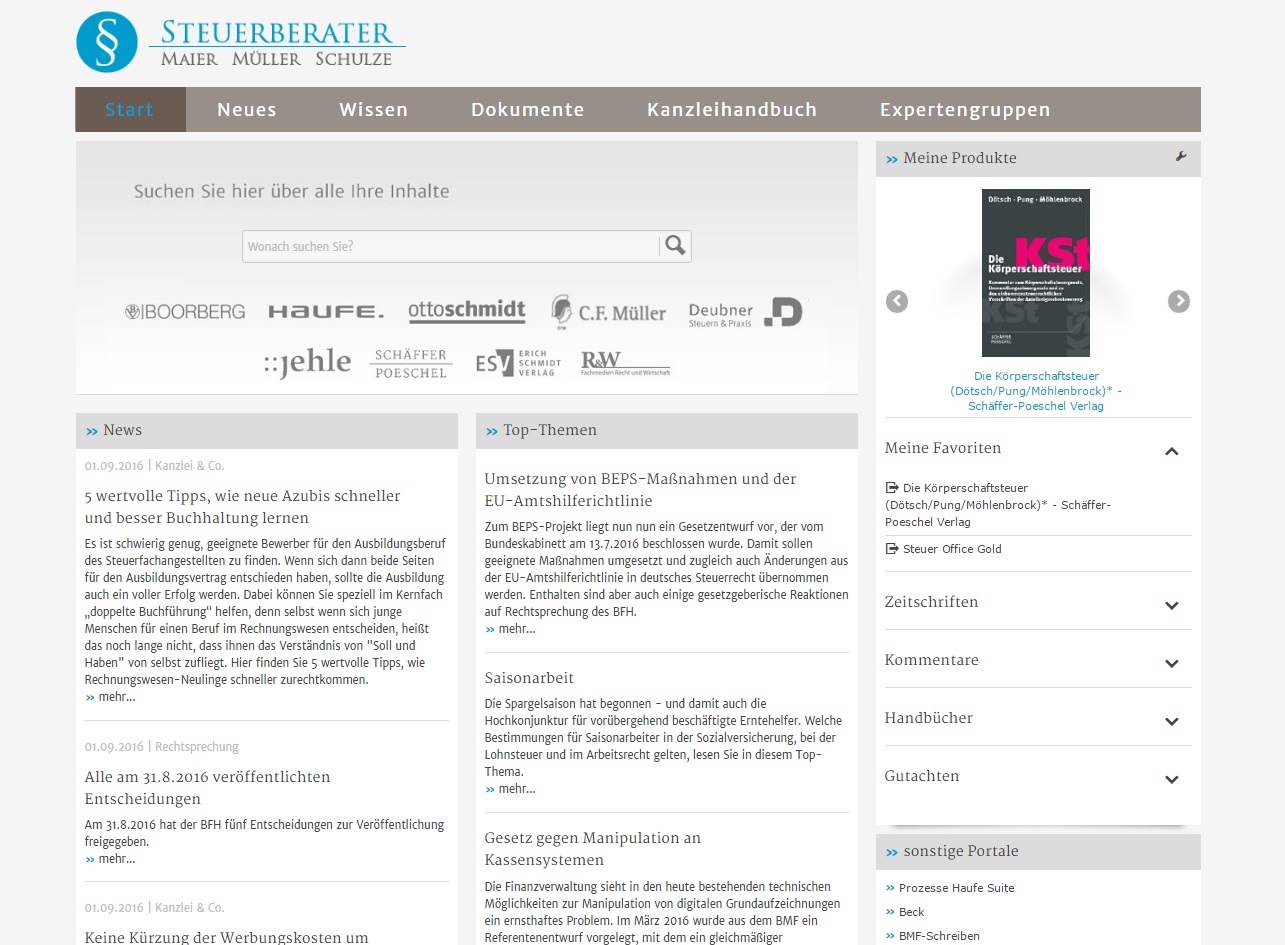Image resolution: width=1285 pixels, height=945 pixels.
Task: Go to next product with right arrow
Action: point(1179,301)
